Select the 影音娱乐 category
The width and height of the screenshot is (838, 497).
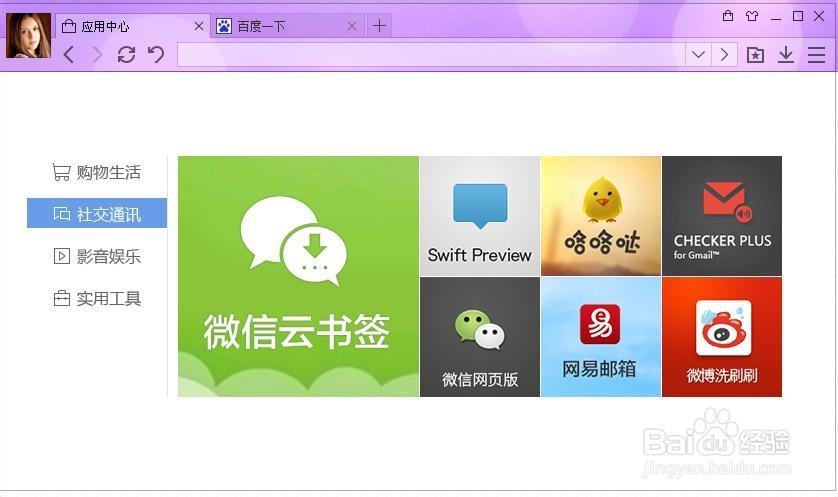click(97, 256)
